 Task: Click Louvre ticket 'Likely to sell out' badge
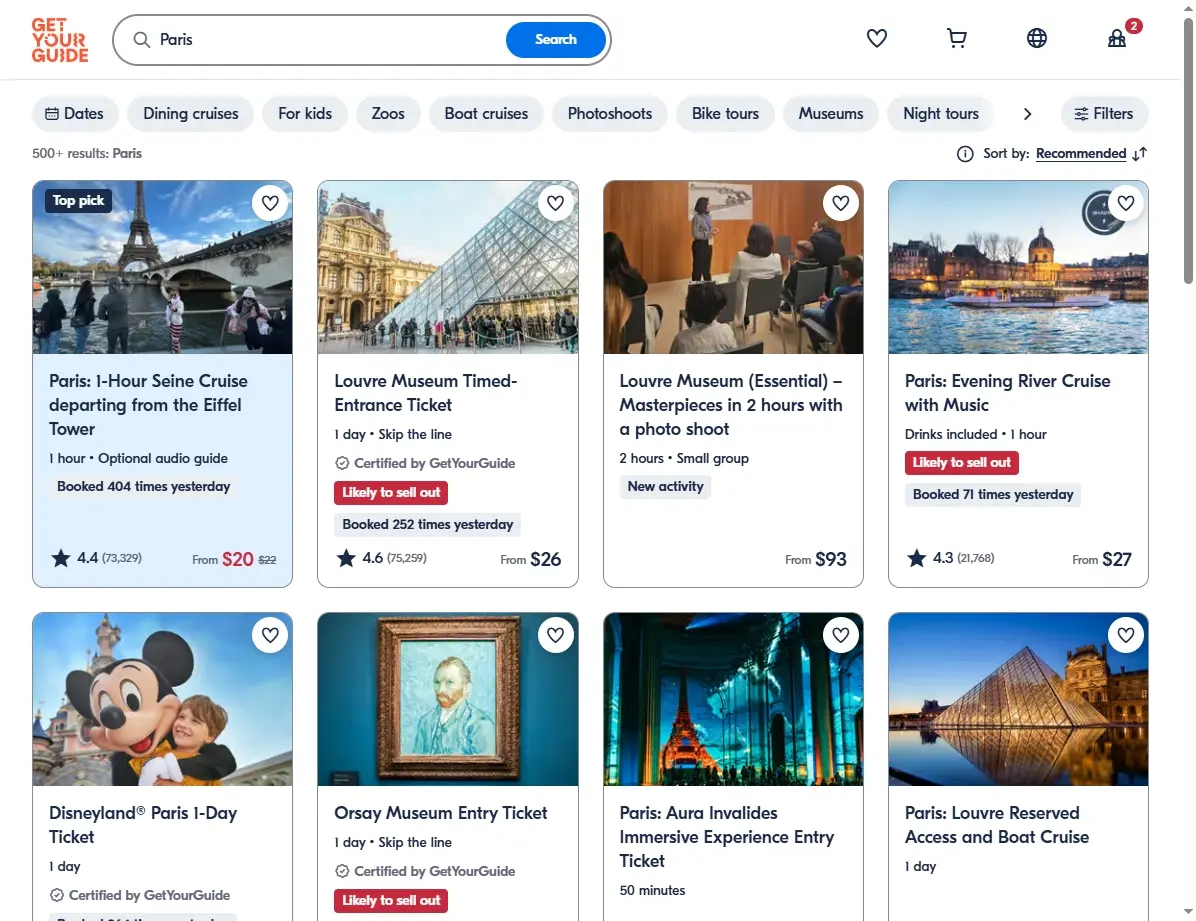coord(391,493)
